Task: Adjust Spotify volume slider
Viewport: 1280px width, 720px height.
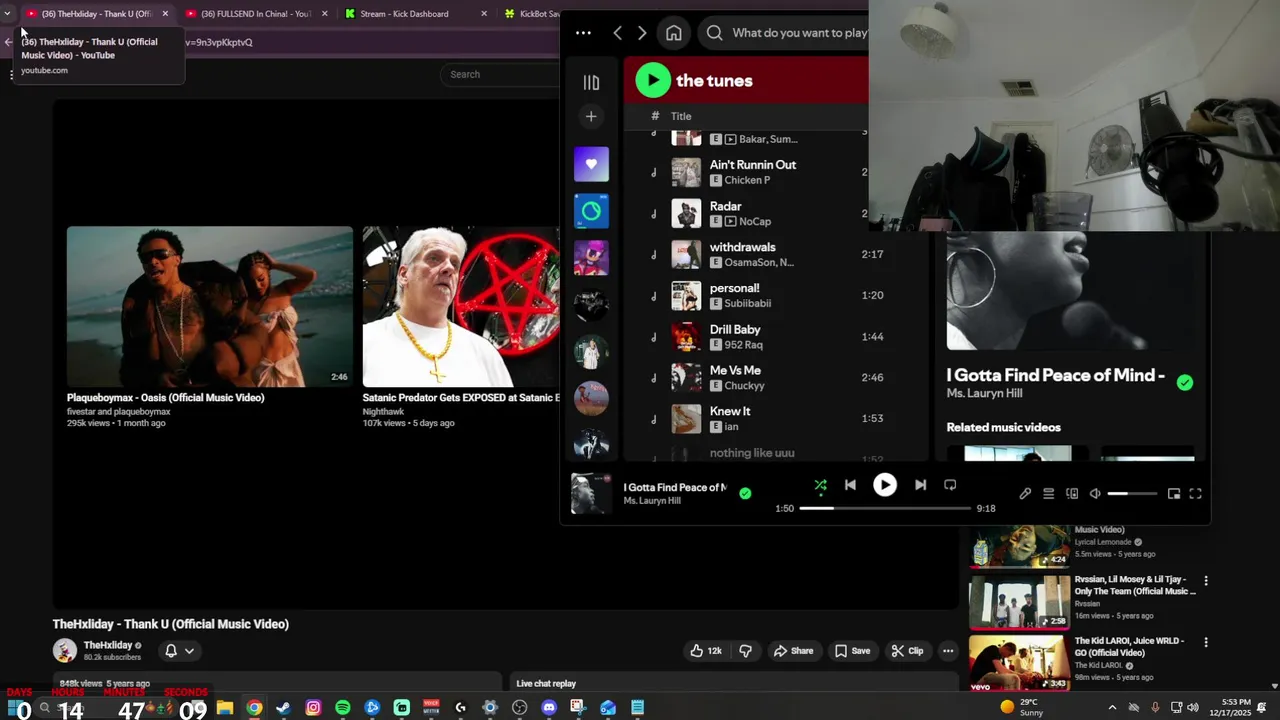Action: click(1132, 494)
